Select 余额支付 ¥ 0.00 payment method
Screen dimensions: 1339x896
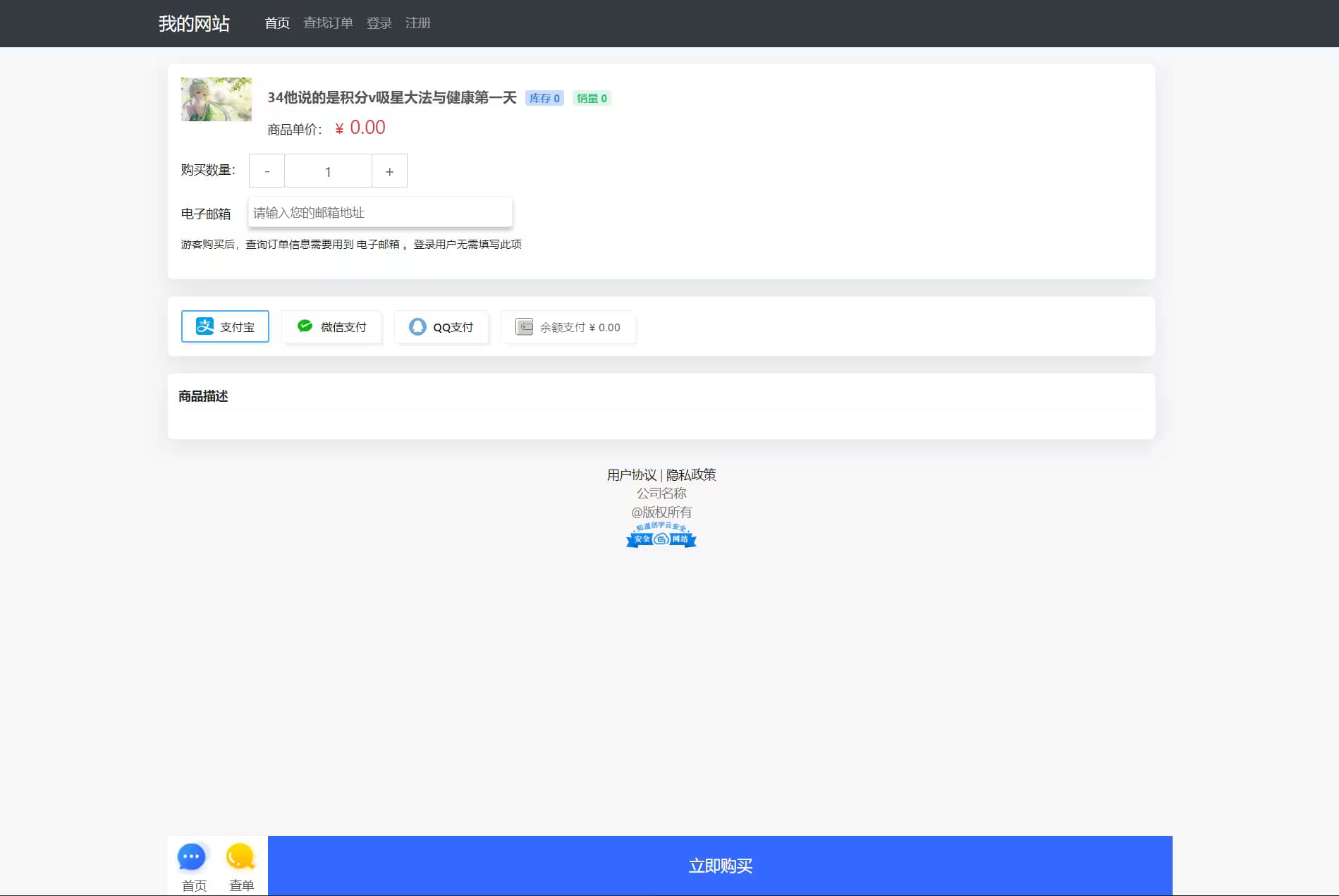pyautogui.click(x=568, y=326)
